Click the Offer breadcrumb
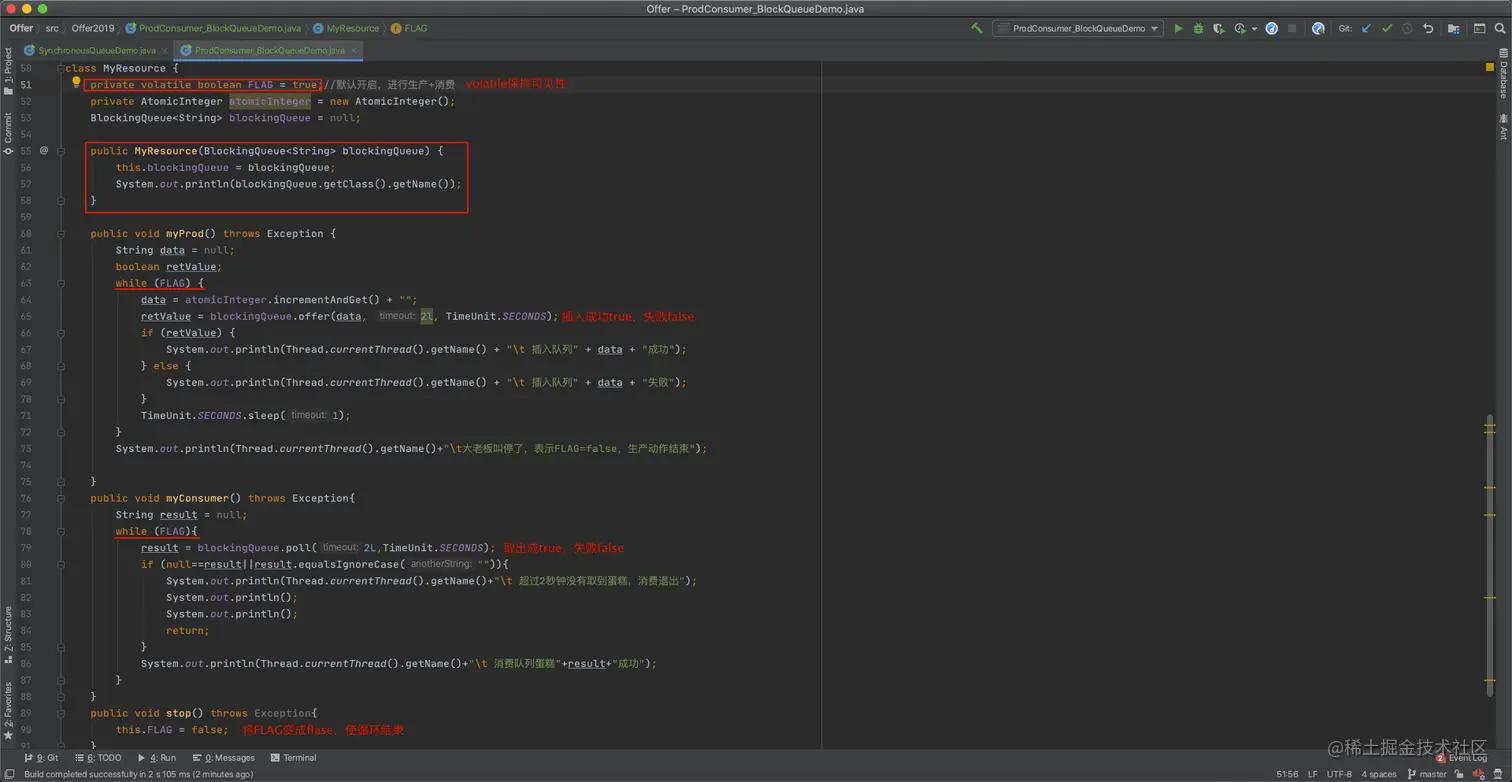The height and width of the screenshot is (782, 1512). 21,28
